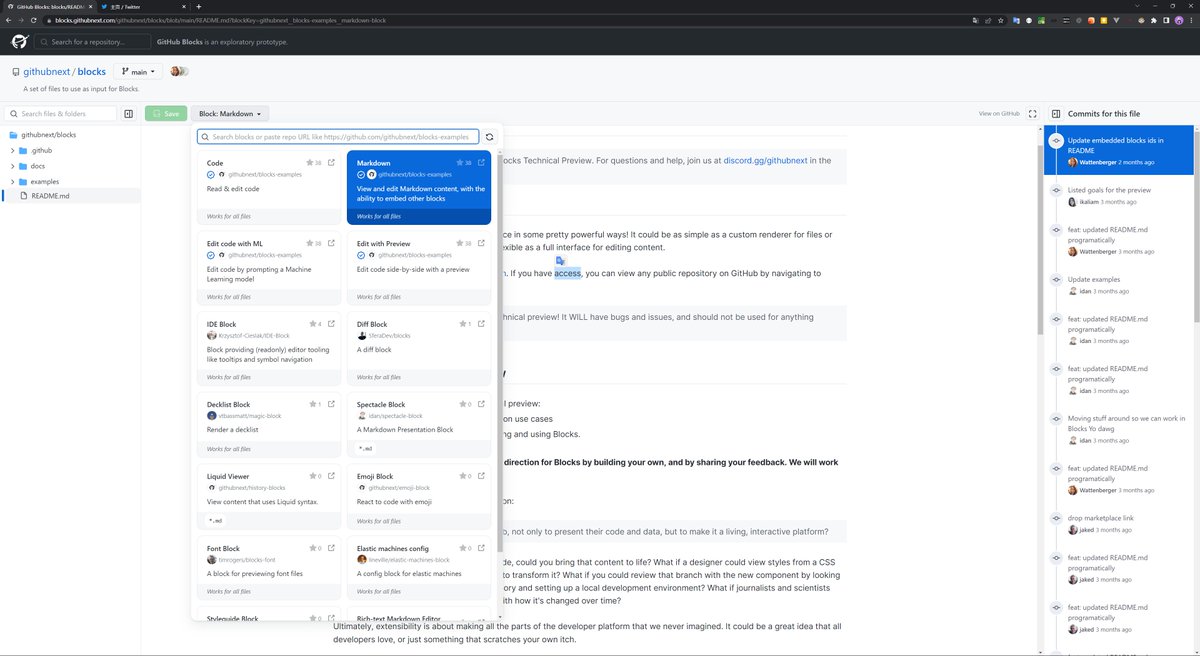Select the Edit with Preview block
Image resolution: width=1200 pixels, height=656 pixels.
click(x=419, y=268)
